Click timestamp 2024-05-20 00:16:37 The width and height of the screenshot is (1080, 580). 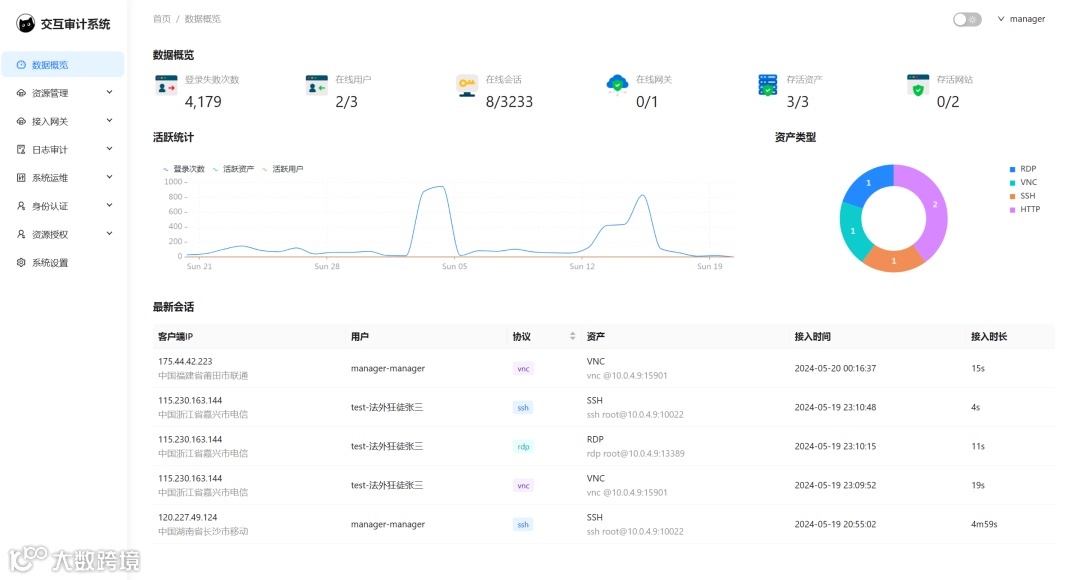pyautogui.click(x=835, y=369)
